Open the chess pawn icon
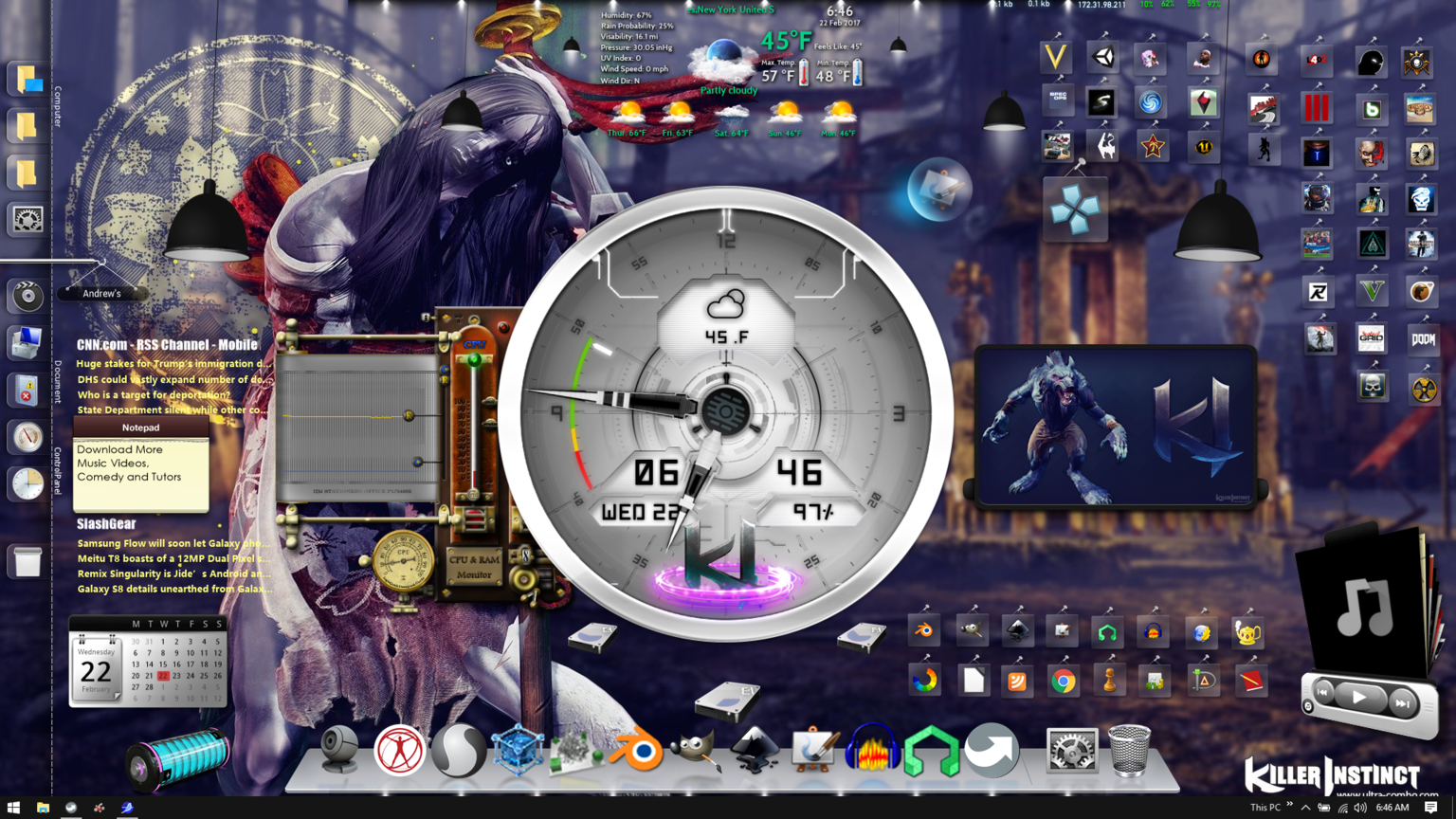1456x819 pixels. (1109, 681)
